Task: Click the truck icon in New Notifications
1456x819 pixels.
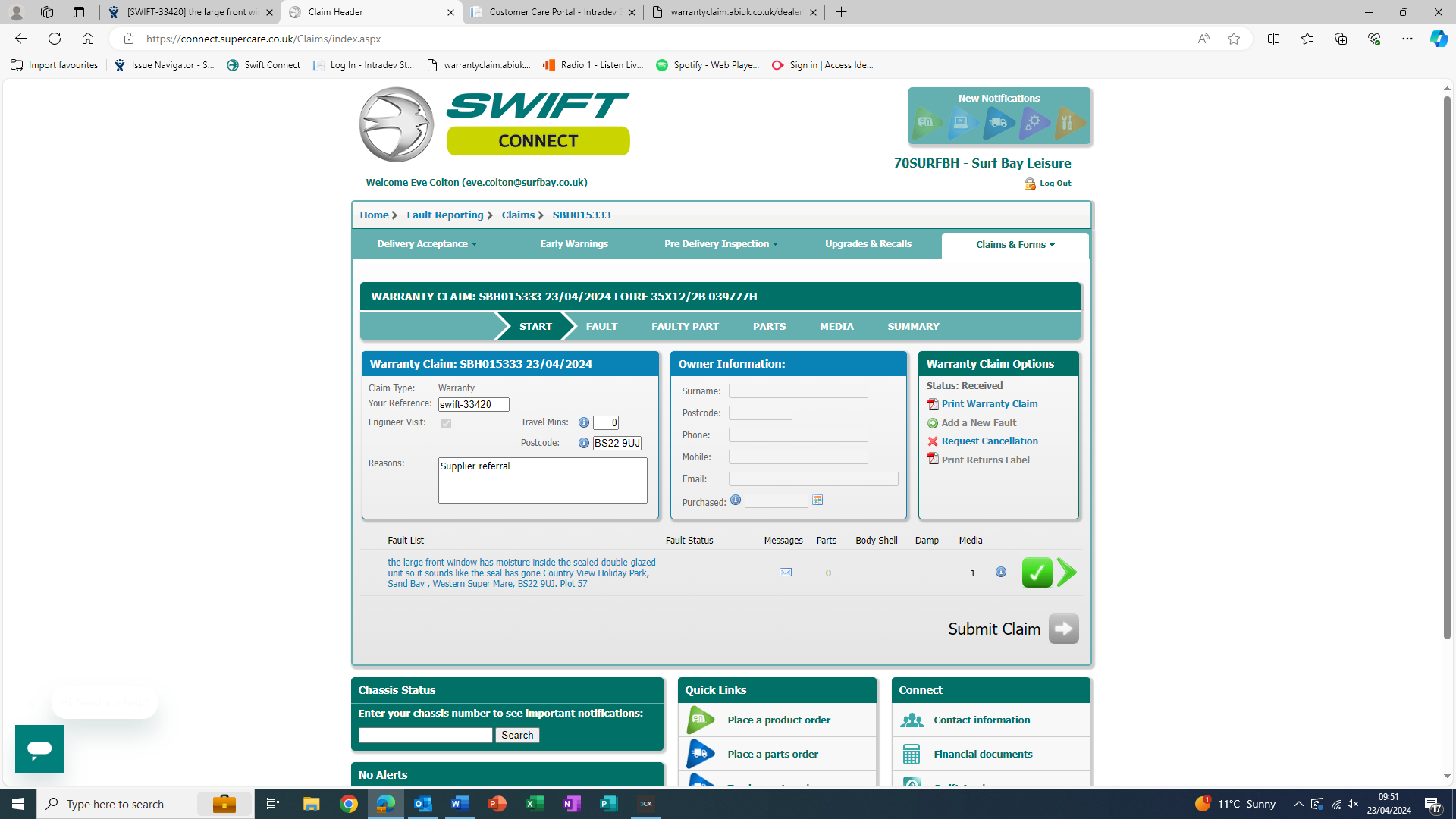Action: click(998, 123)
